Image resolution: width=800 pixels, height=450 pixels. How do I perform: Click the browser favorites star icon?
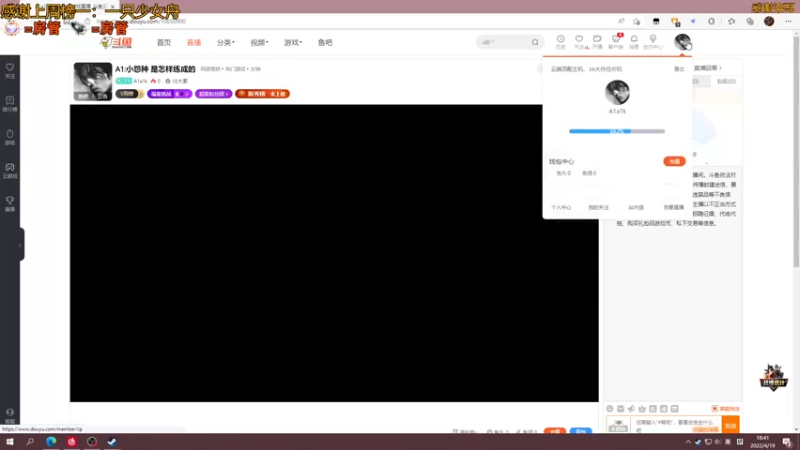pos(731,21)
